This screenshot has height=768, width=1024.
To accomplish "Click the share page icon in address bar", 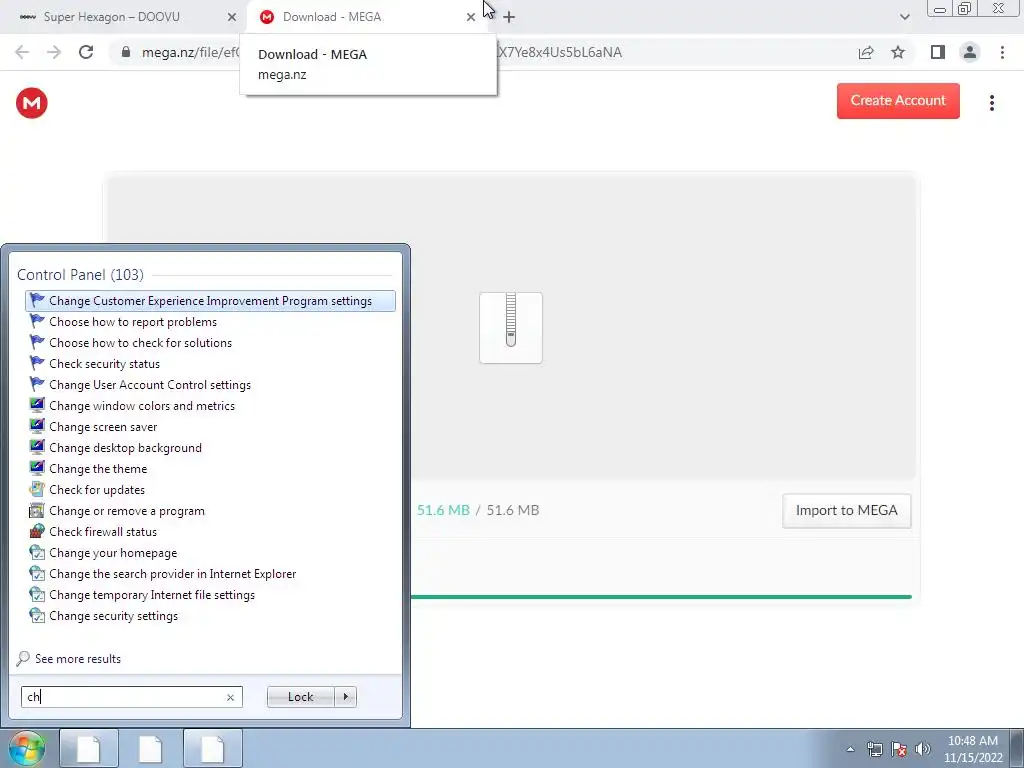I will tap(866, 52).
